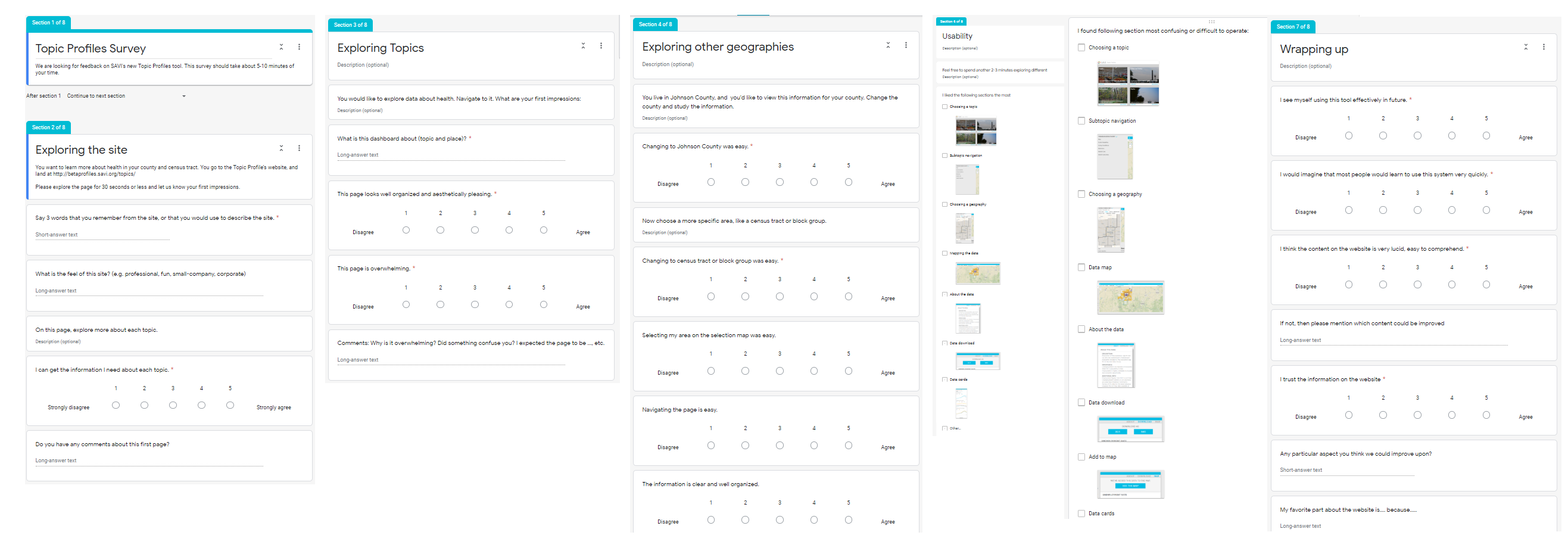Screen dimensions: 1568x560
Task: Click the 'Exploring Topics' section title
Action: pyautogui.click(x=381, y=48)
